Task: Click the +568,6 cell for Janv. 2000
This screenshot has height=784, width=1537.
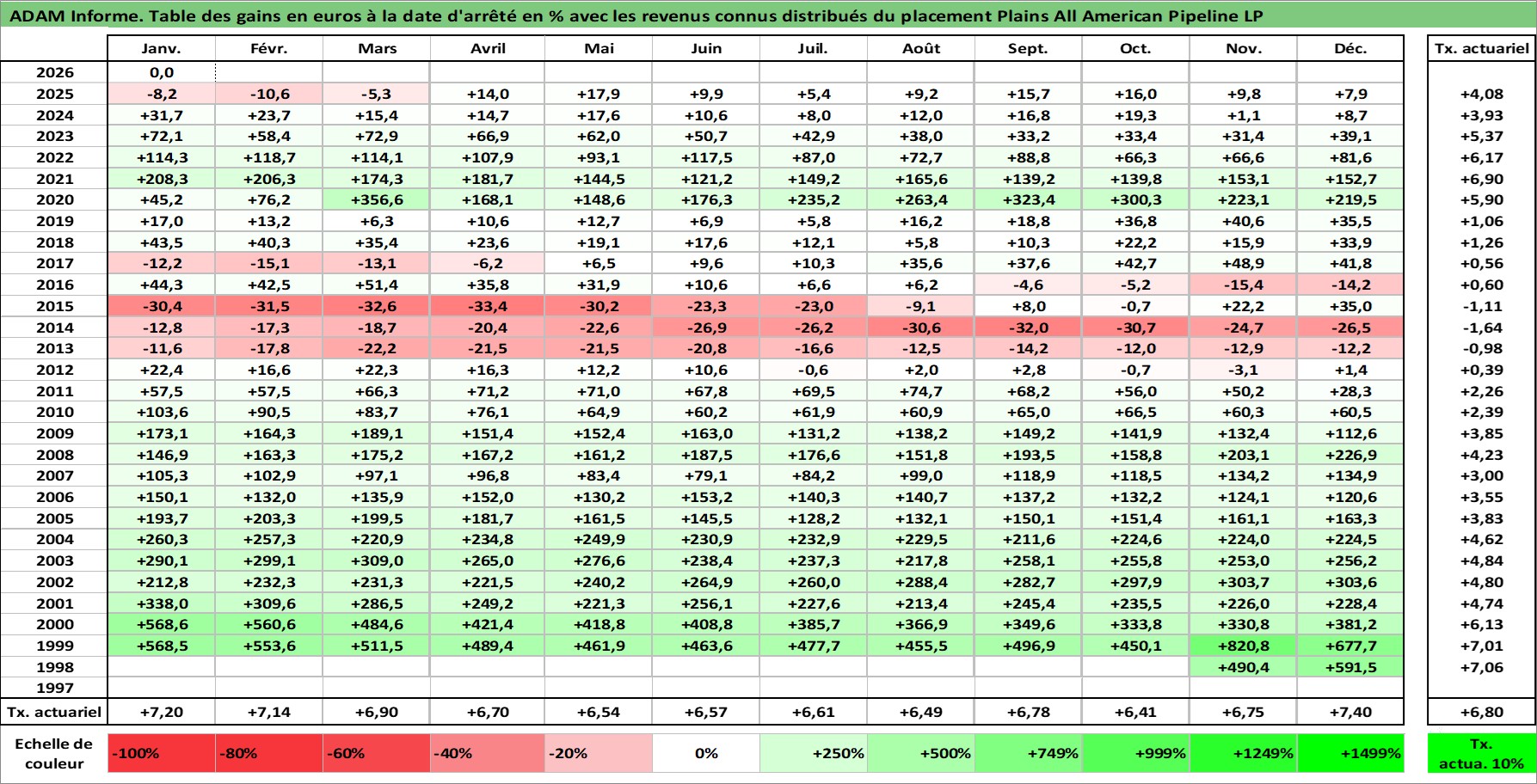Action: pos(162,624)
